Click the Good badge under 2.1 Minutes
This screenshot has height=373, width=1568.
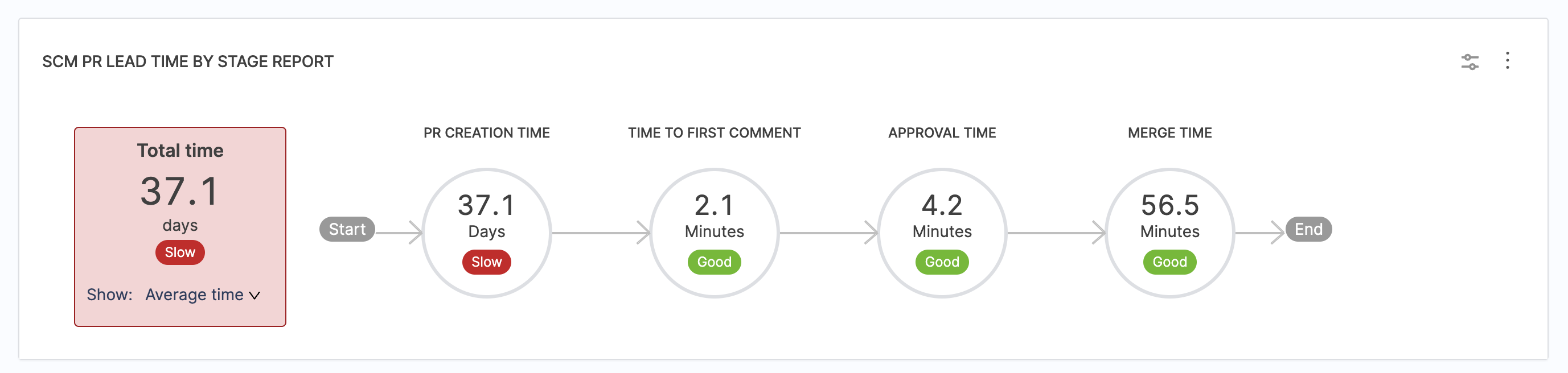pyautogui.click(x=714, y=262)
